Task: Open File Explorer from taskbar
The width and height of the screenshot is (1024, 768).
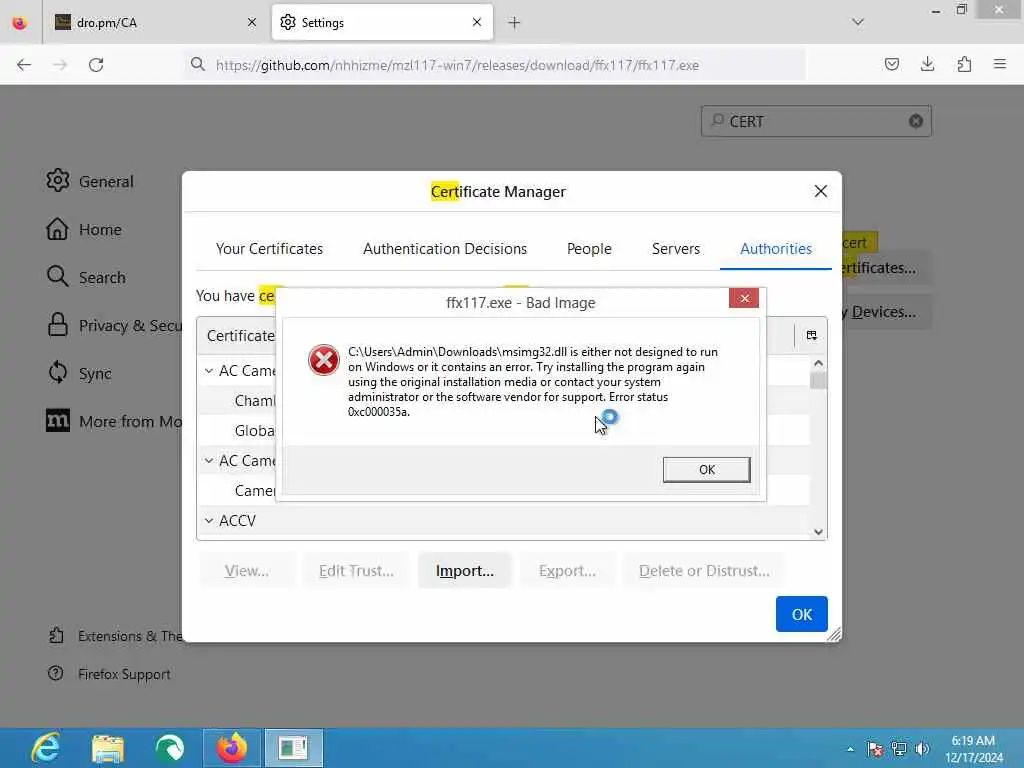Action: click(x=108, y=748)
